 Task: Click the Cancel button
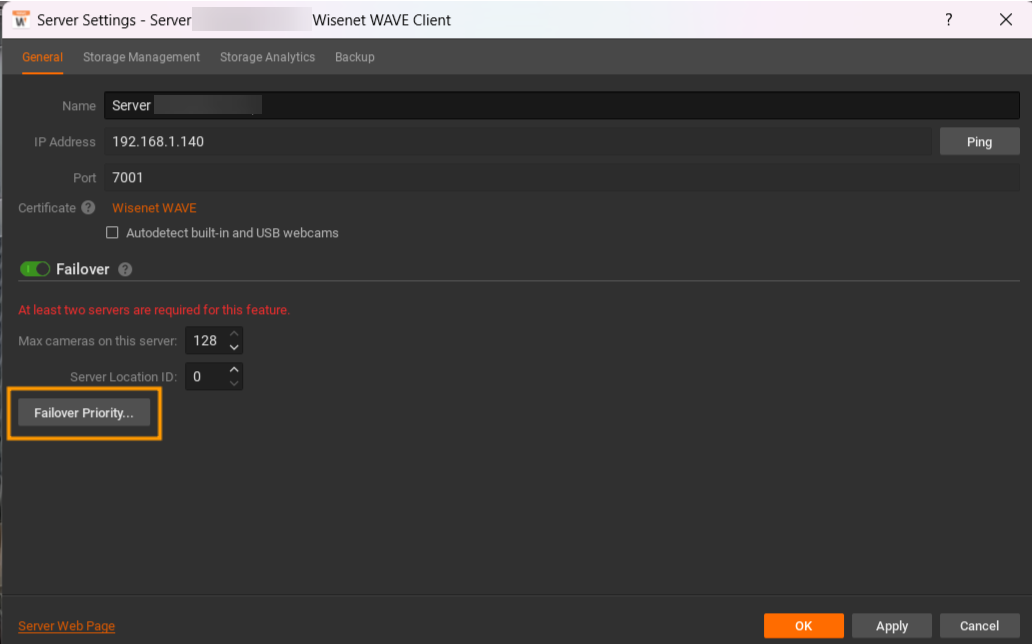click(x=979, y=626)
